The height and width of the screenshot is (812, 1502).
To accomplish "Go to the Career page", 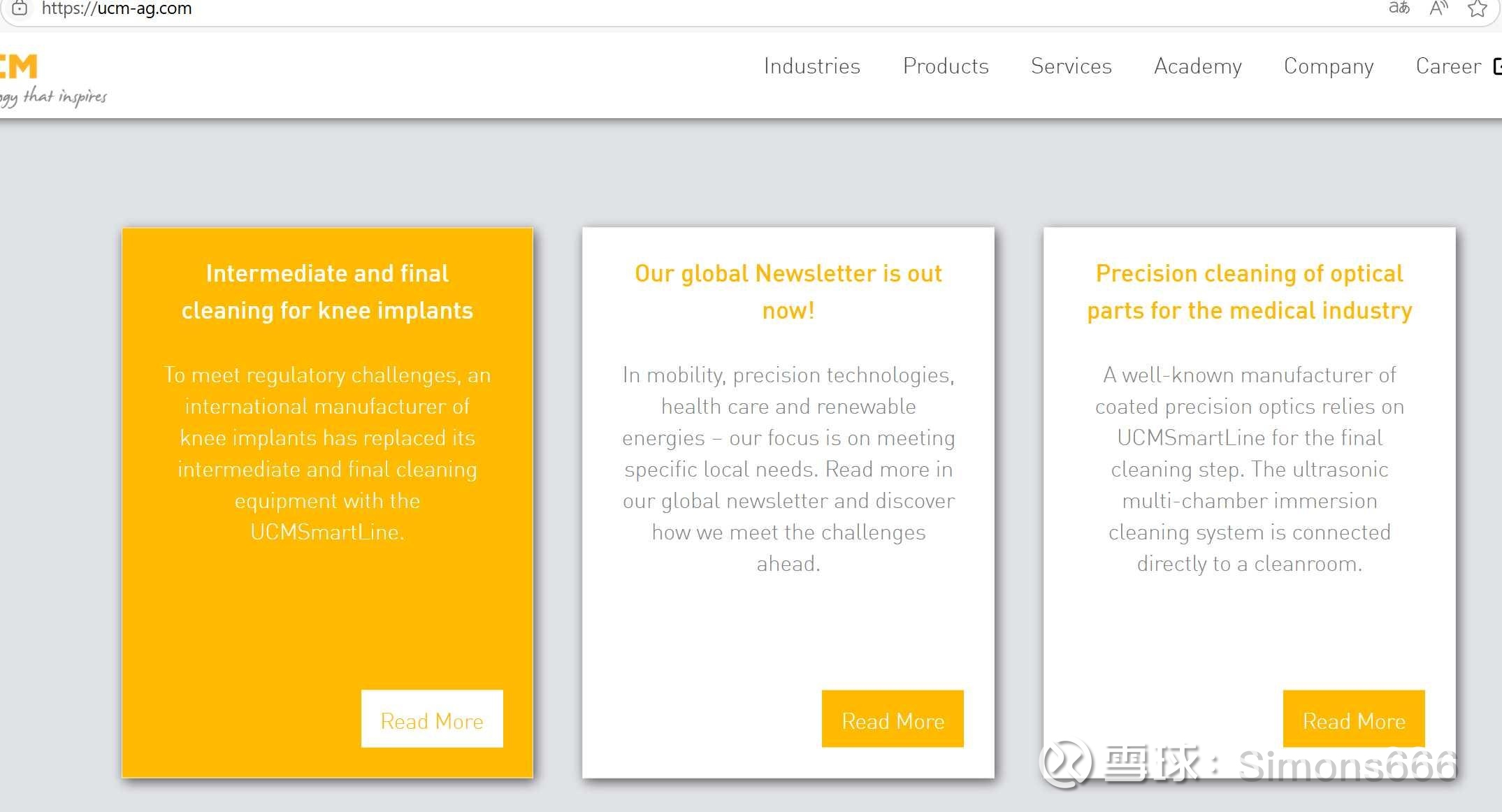I will (x=1447, y=66).
